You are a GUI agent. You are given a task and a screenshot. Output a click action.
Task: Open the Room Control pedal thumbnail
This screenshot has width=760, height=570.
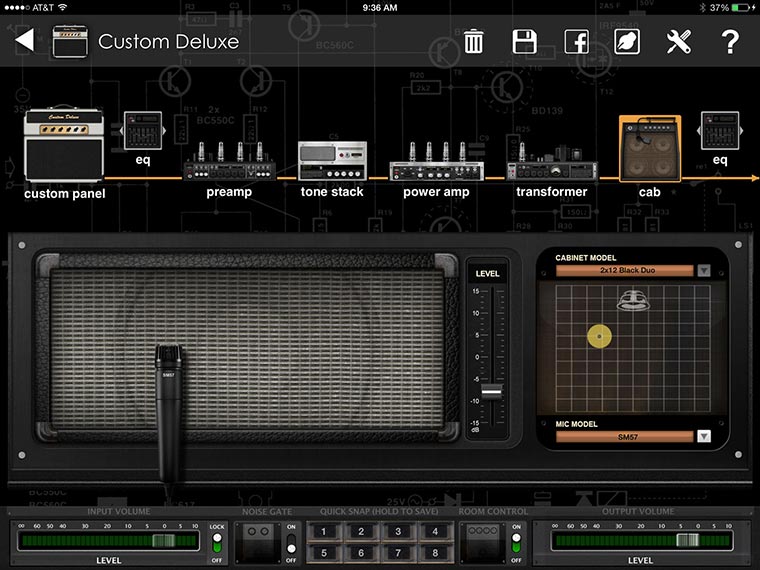[x=483, y=542]
